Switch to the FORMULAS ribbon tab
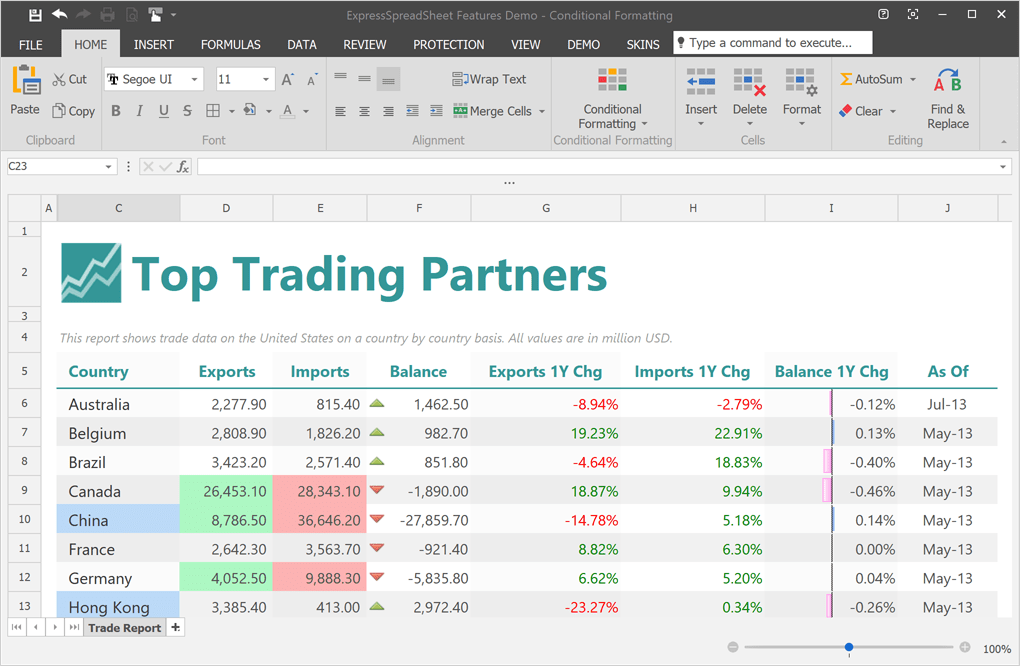 (x=230, y=44)
